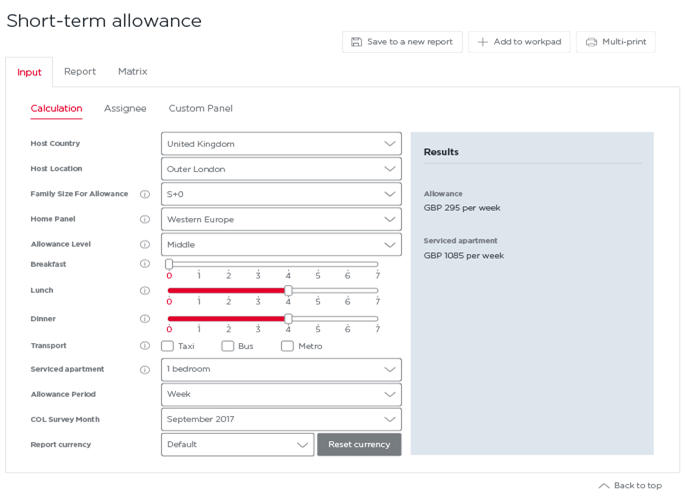685x500 pixels.
Task: Click serviced apartment value GBP 1085 per week
Action: pos(464,255)
